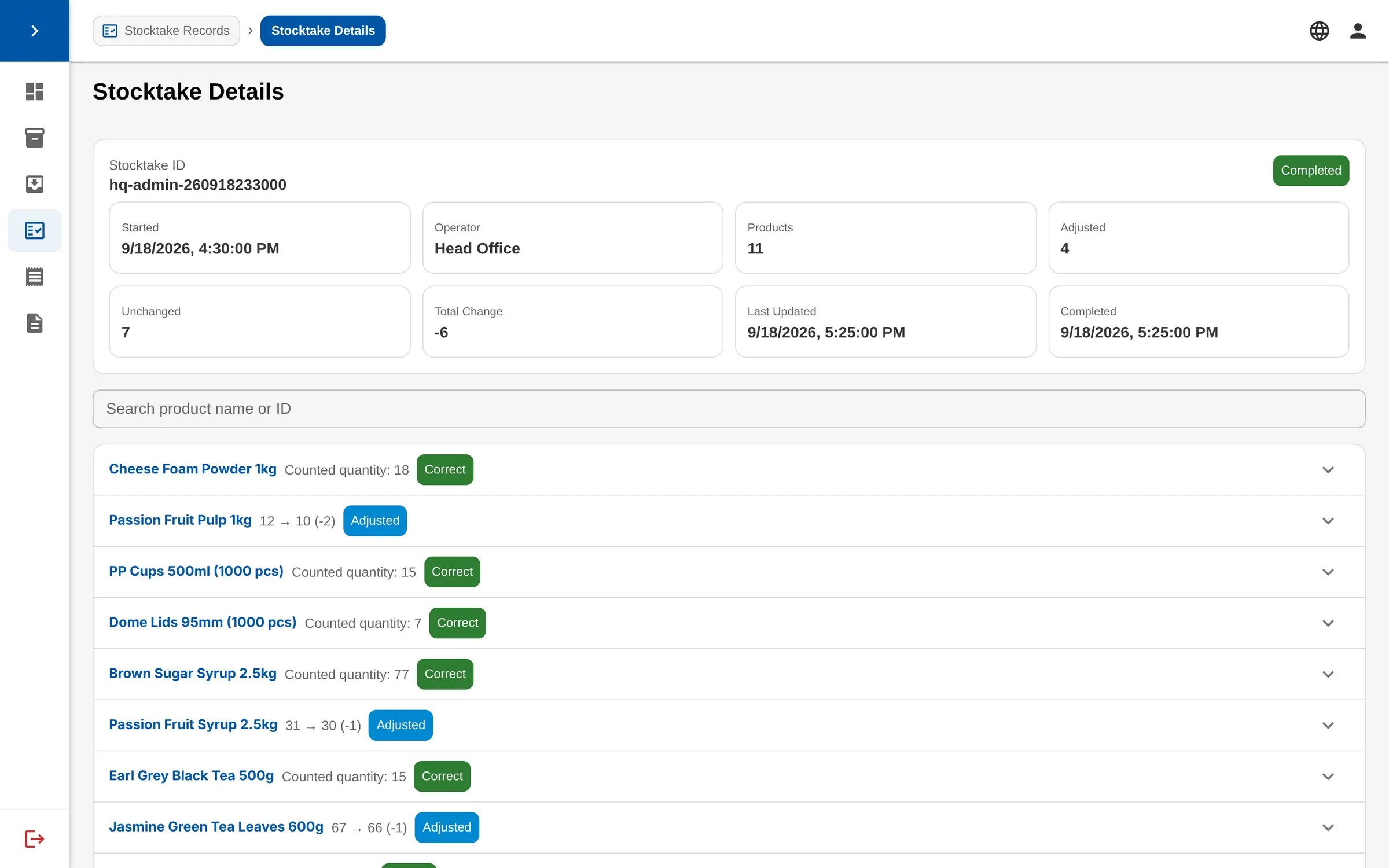Open the Cheese Foam Powder 1kg link
The image size is (1389, 868).
(x=193, y=469)
